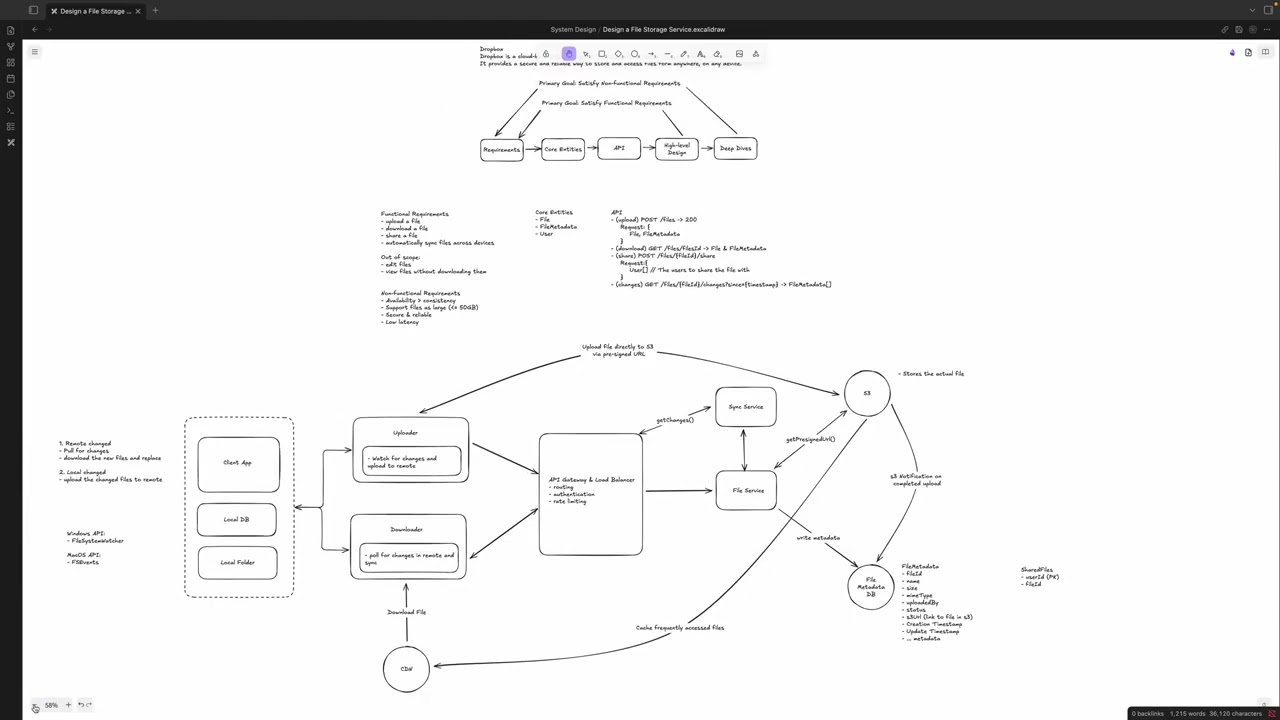Click the File Metadata DB circle

click(x=871, y=587)
